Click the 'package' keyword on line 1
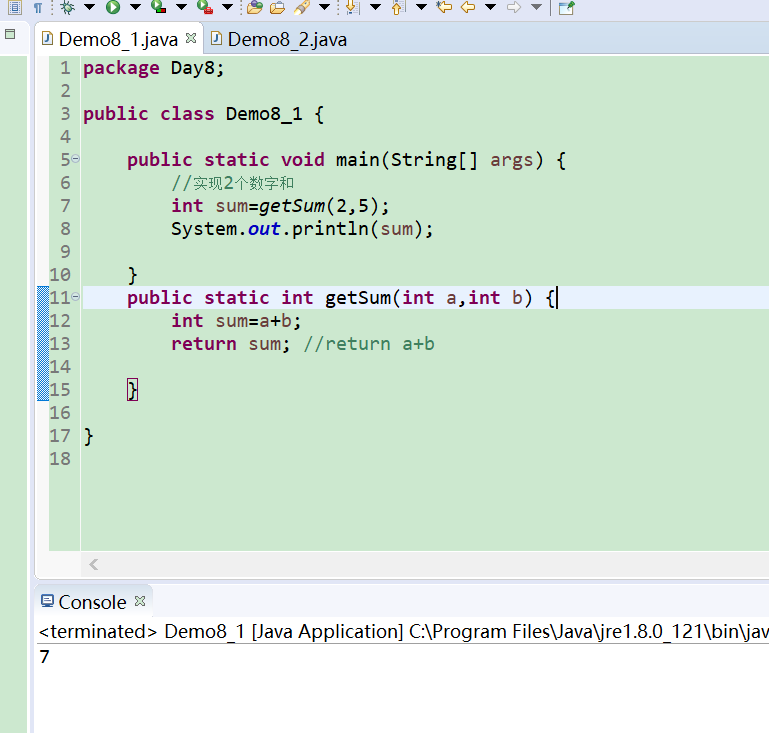Image resolution: width=769 pixels, height=733 pixels. pyautogui.click(x=121, y=68)
